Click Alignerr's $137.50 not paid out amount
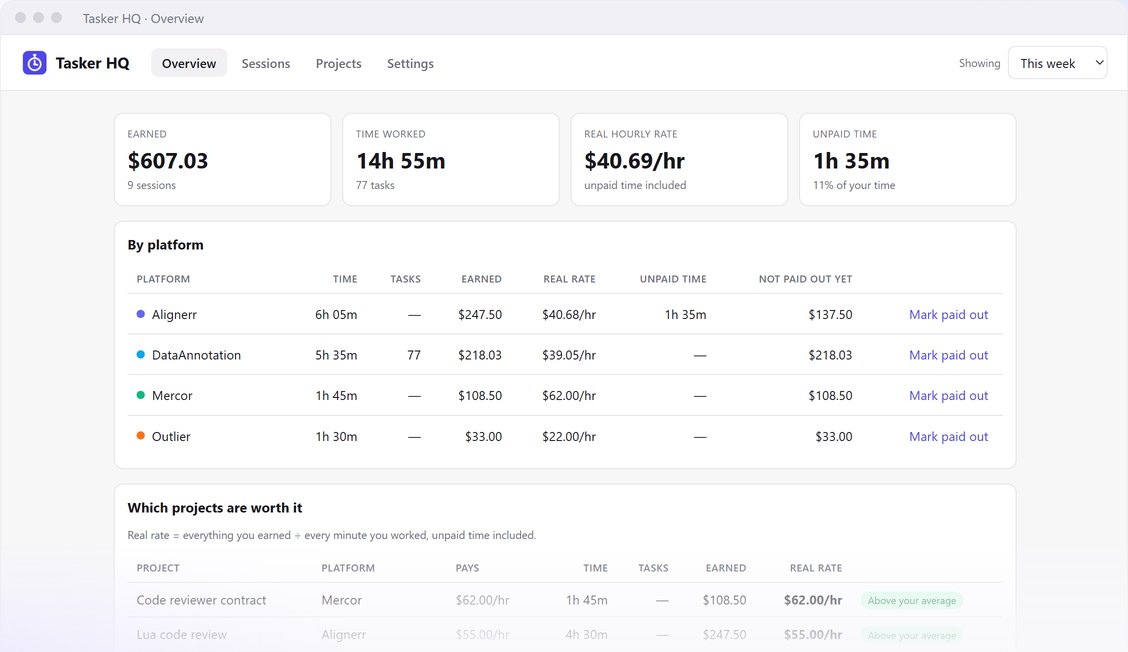This screenshot has height=652, width=1128. 830,314
